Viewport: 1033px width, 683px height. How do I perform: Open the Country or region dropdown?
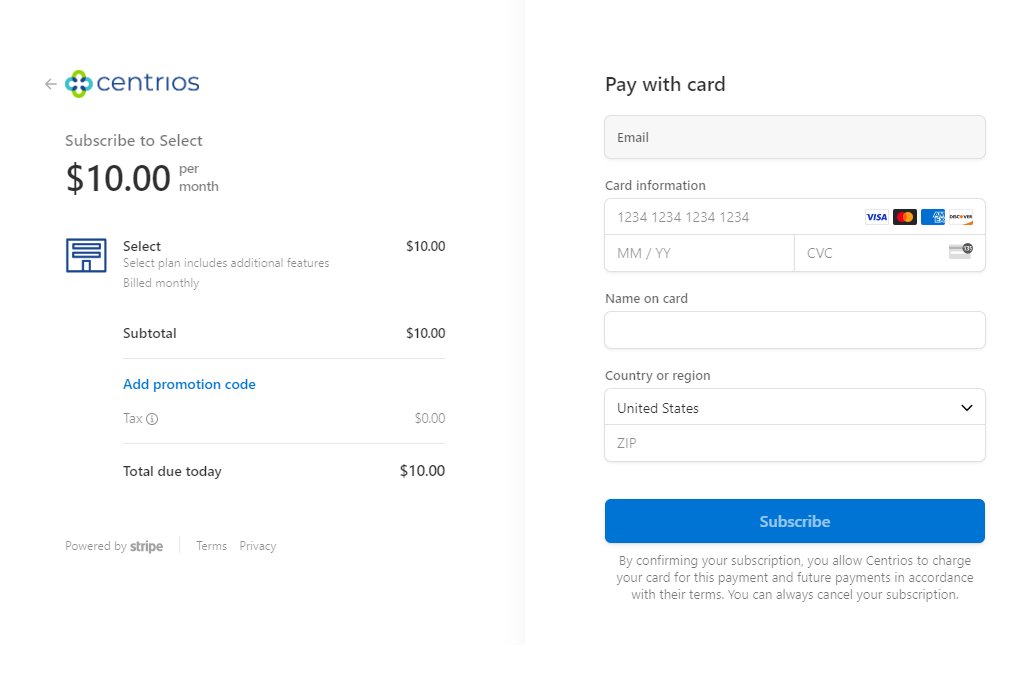pos(780,408)
